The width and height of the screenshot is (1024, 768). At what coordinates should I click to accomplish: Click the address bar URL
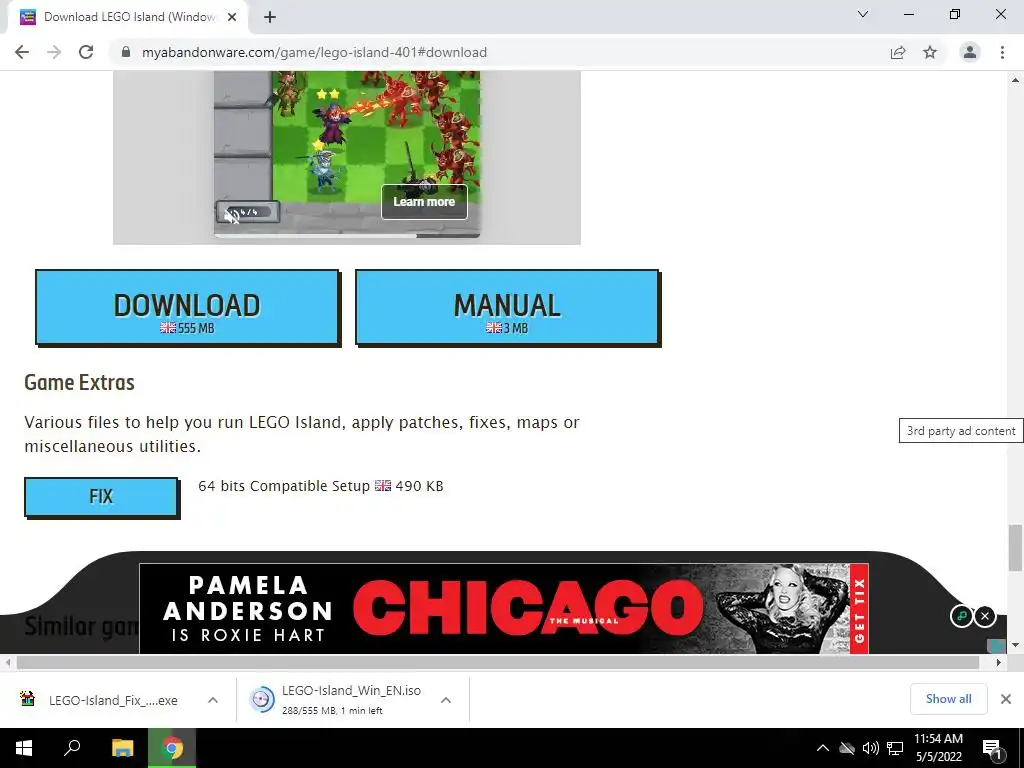pyautogui.click(x=314, y=52)
